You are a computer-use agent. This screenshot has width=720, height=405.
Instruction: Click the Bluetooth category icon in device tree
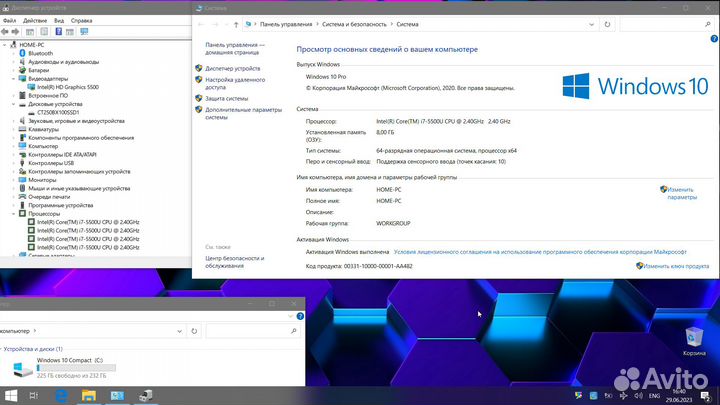click(x=22, y=53)
